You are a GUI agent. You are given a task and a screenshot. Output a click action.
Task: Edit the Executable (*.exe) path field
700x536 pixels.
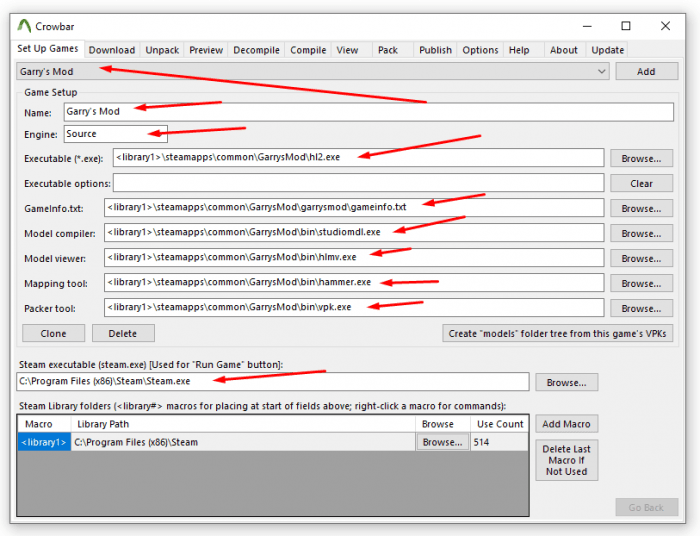pos(358,158)
